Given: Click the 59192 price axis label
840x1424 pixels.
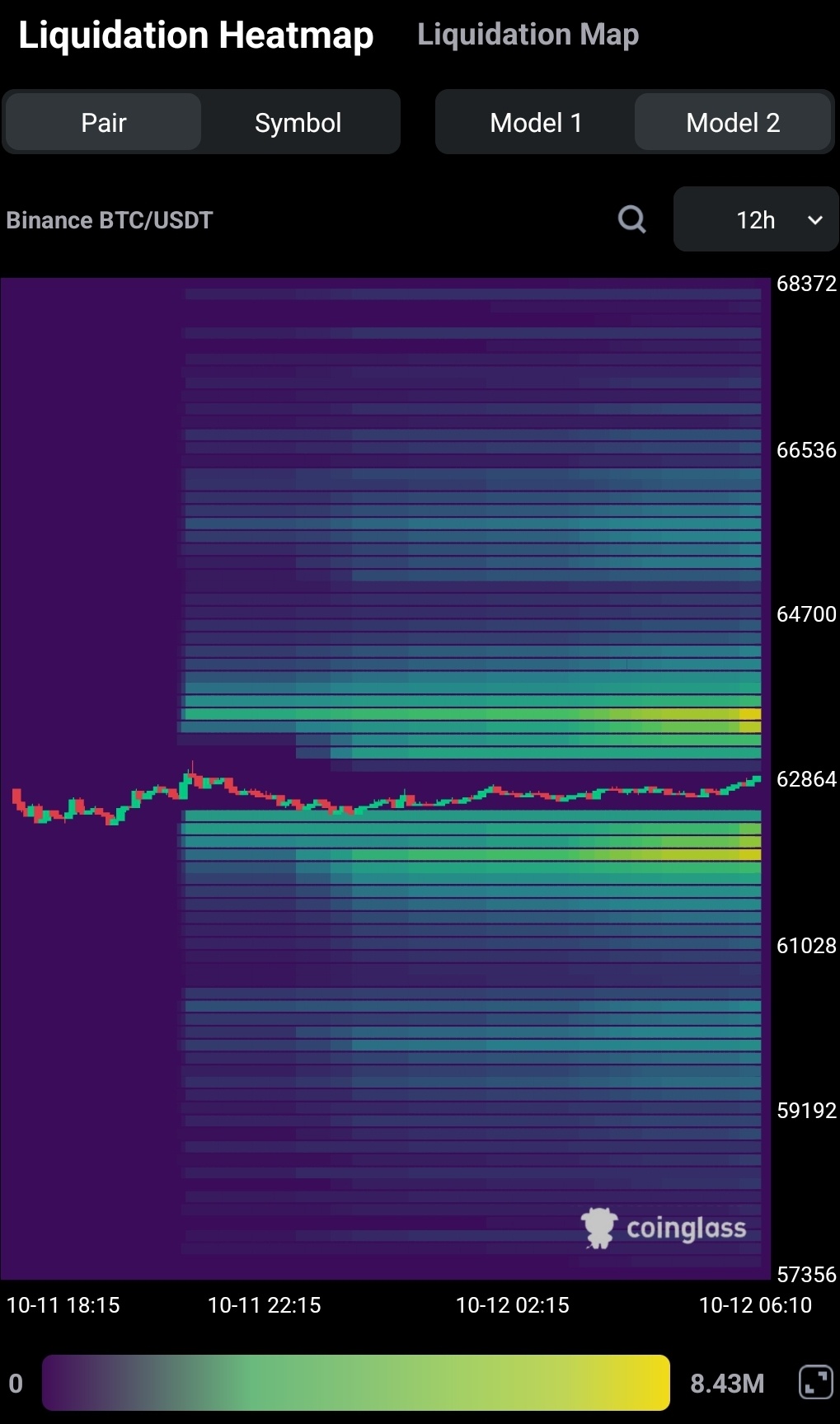Looking at the screenshot, I should 806,1111.
